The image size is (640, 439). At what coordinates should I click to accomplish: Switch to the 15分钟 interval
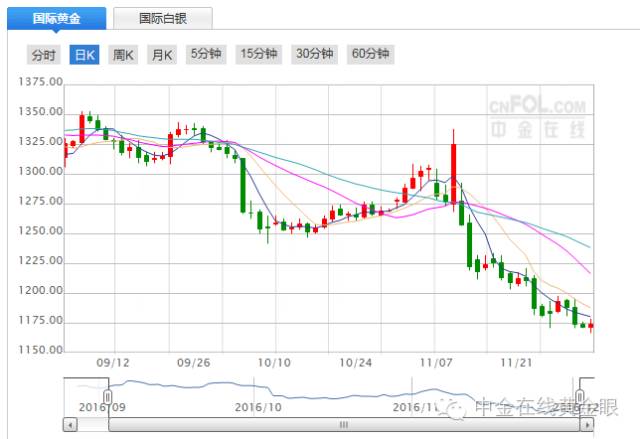[x=259, y=55]
